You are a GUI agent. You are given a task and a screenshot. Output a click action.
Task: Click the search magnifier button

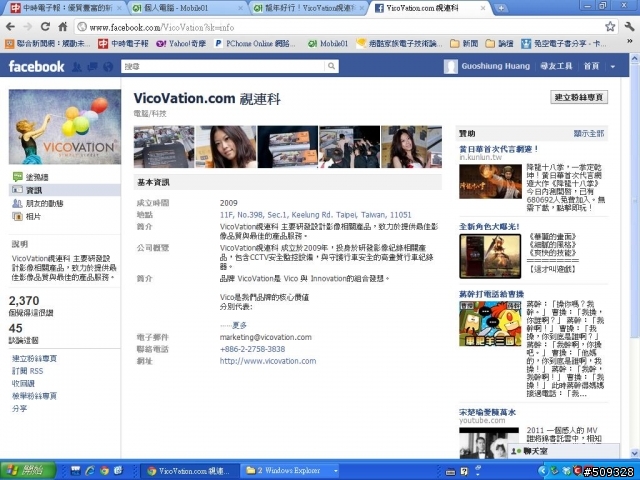(x=331, y=66)
